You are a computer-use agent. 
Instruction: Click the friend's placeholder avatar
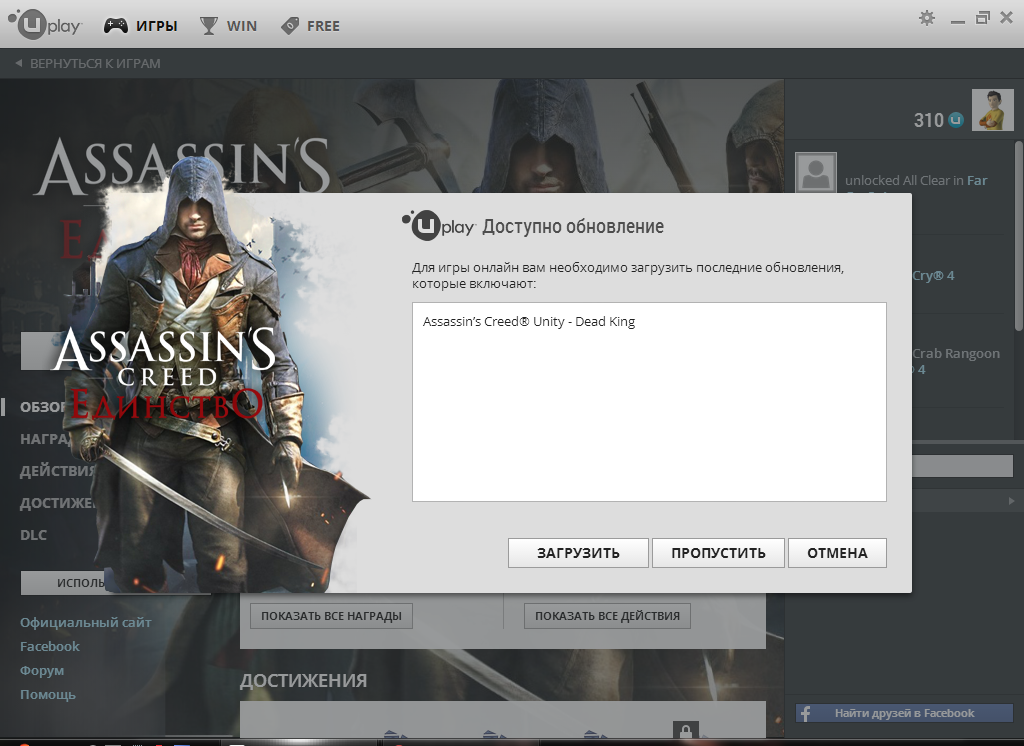click(816, 172)
